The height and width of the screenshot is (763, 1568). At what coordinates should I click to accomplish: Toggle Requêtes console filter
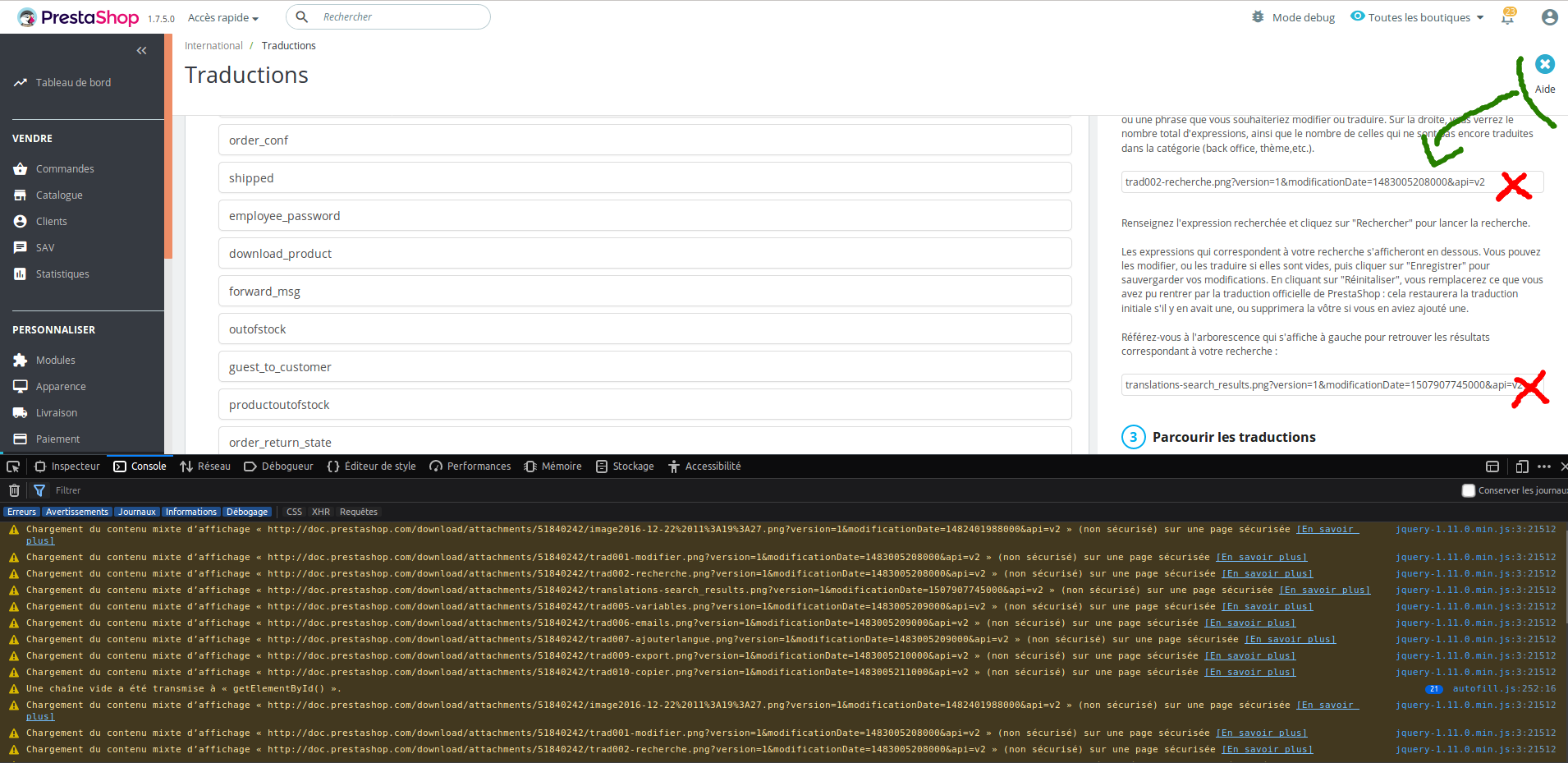359,512
